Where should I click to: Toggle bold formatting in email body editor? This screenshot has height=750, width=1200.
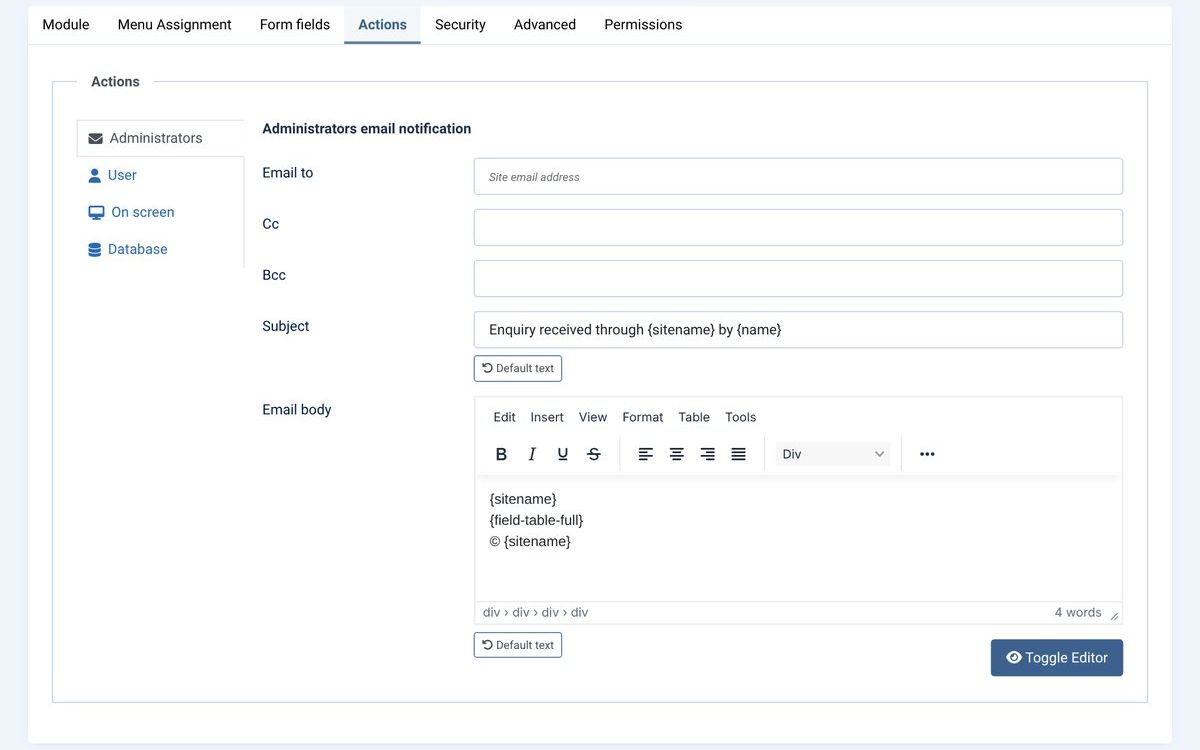502,454
